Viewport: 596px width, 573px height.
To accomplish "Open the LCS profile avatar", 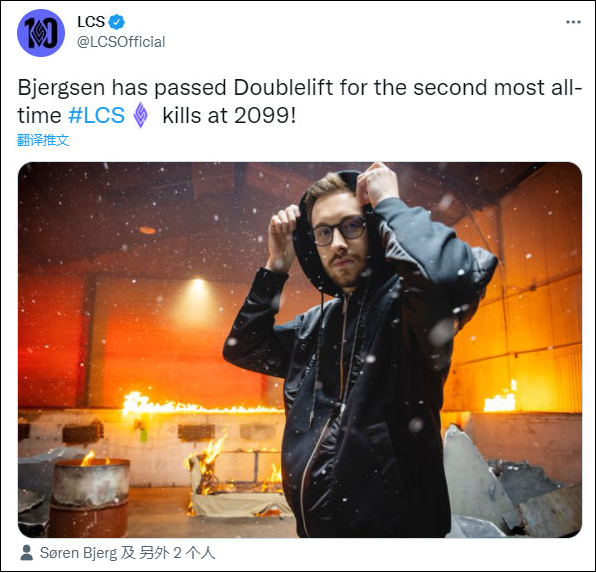I will click(41, 33).
